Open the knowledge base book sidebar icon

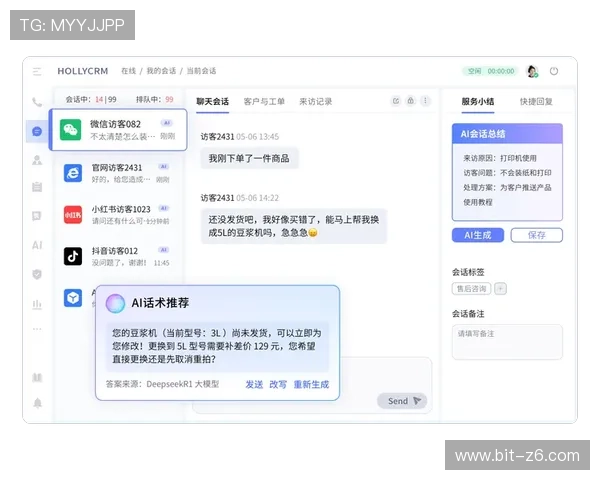(x=37, y=378)
